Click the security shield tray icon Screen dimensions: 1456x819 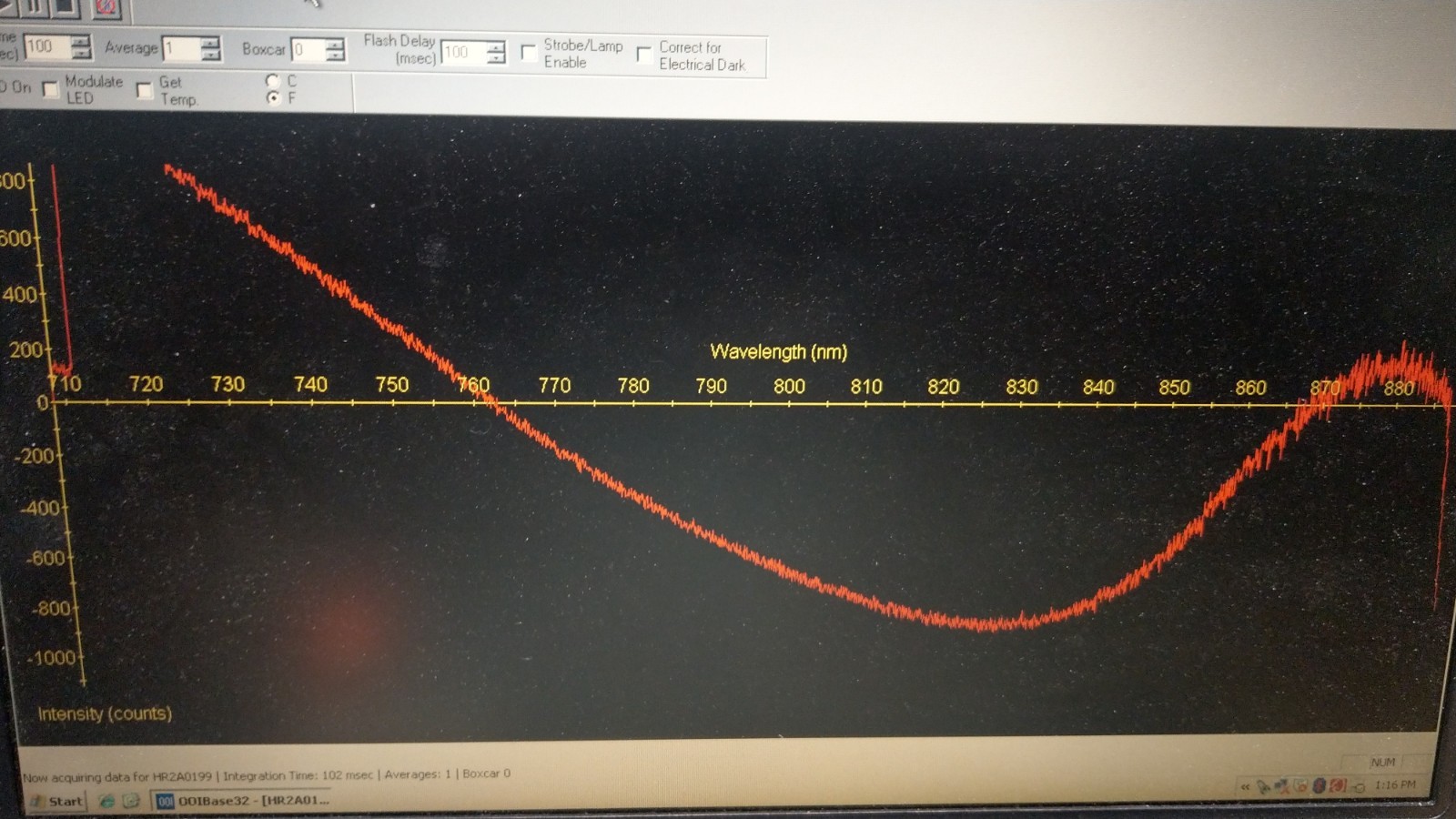[1301, 785]
